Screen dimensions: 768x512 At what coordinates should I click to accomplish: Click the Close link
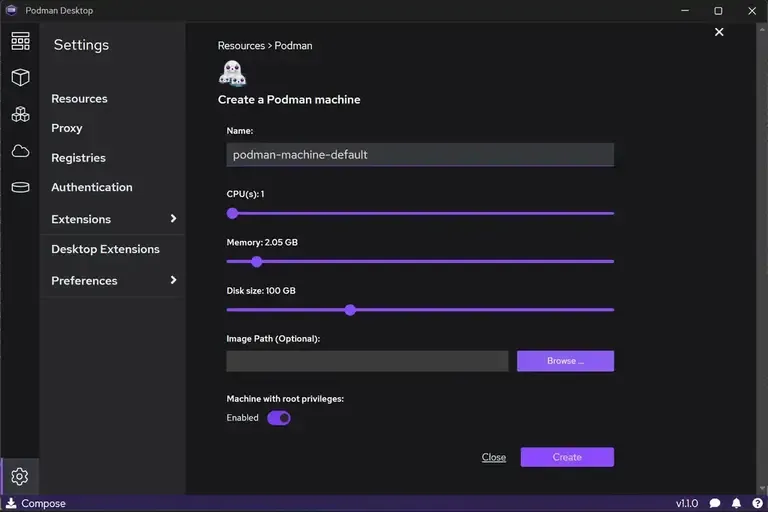(x=494, y=457)
